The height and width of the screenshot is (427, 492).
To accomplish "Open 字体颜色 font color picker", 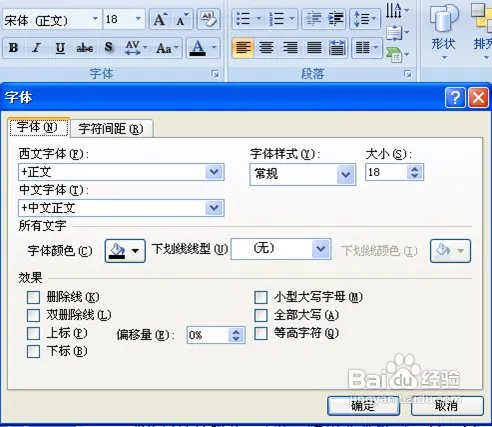I will pyautogui.click(x=125, y=251).
